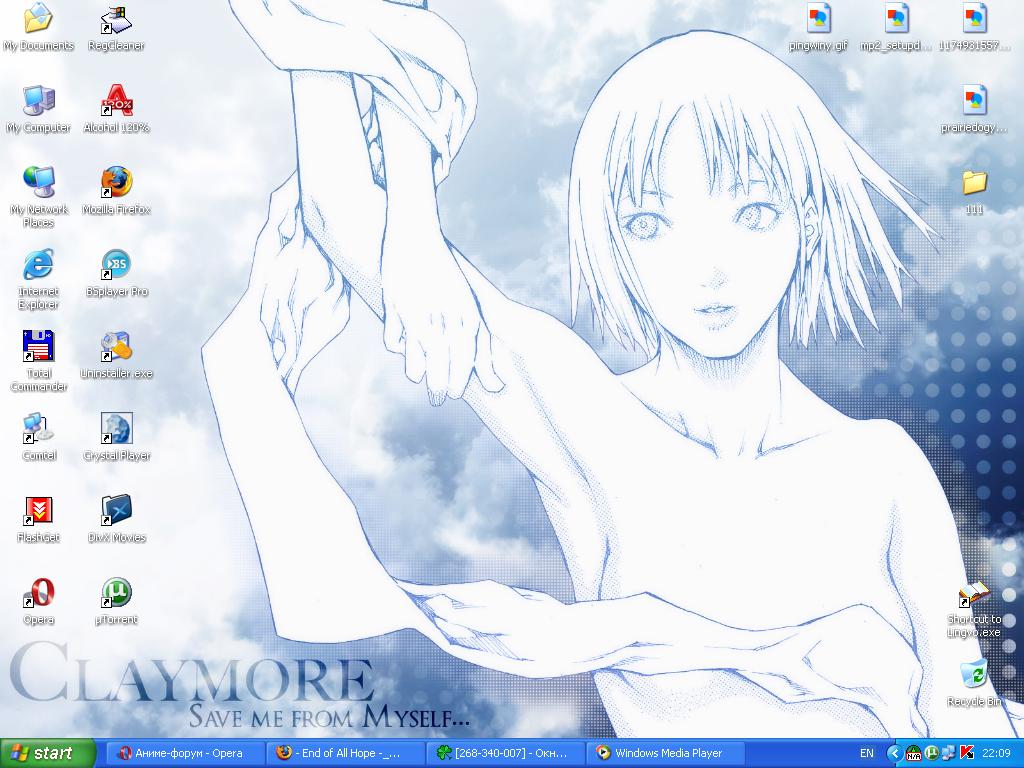
Task: Switch to the Opera taskbar window
Action: [187, 753]
